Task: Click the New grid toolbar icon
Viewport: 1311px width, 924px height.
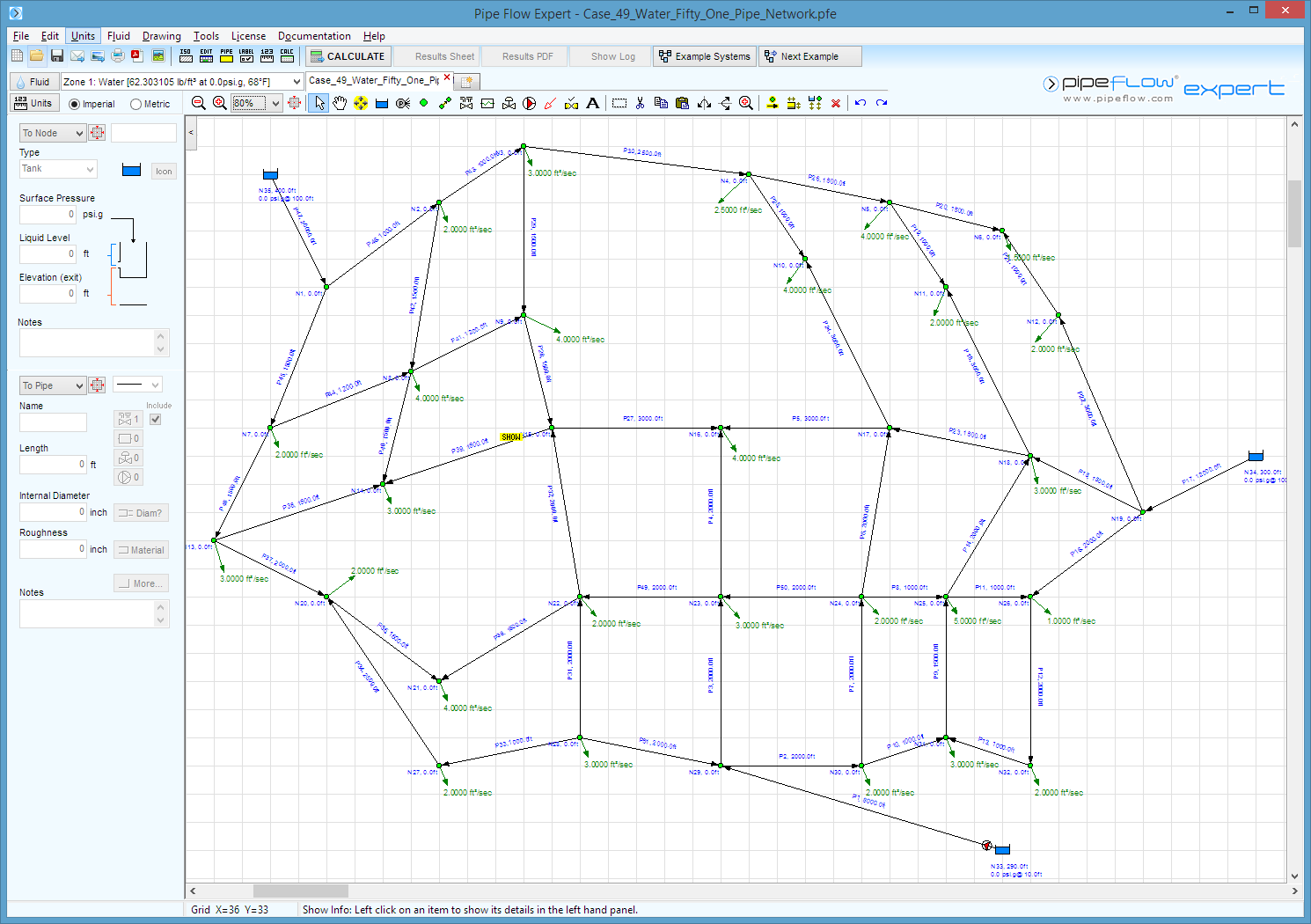Action: 17,56
